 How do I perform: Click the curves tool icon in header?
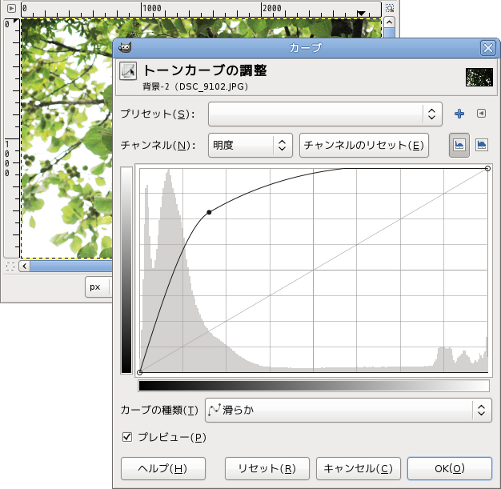(128, 71)
